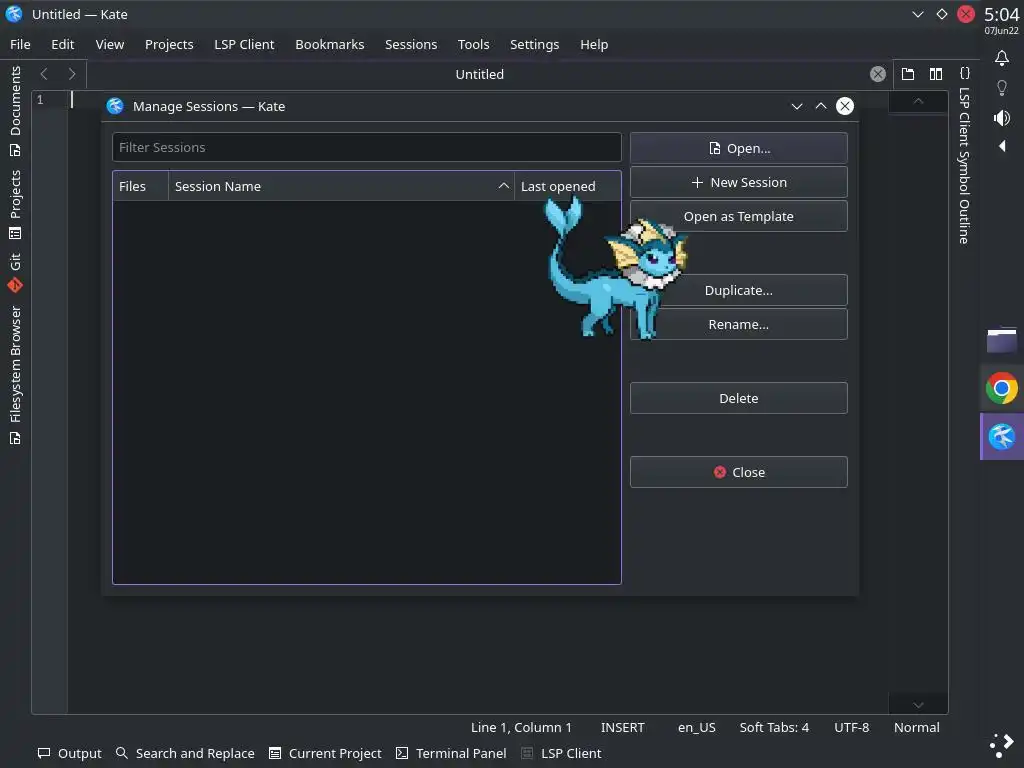This screenshot has height=768, width=1024.
Task: Open the Soft Tabs: 4 indentation selector
Action: point(774,727)
